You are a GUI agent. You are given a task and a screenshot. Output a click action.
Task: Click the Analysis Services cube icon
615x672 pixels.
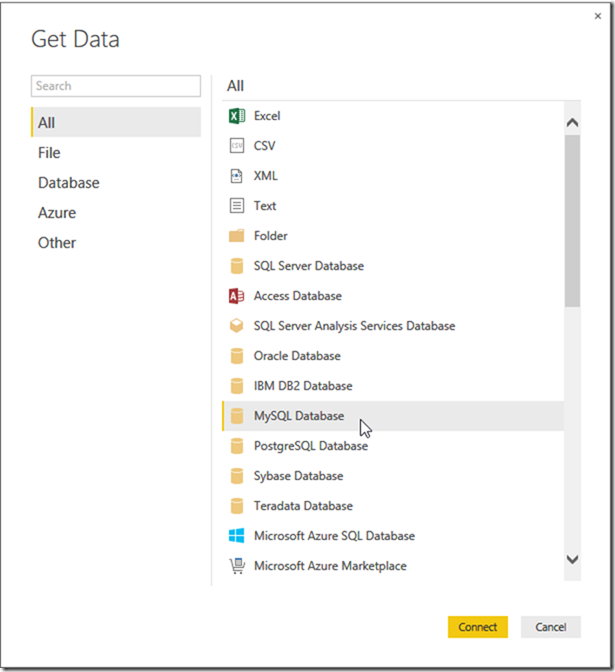237,326
